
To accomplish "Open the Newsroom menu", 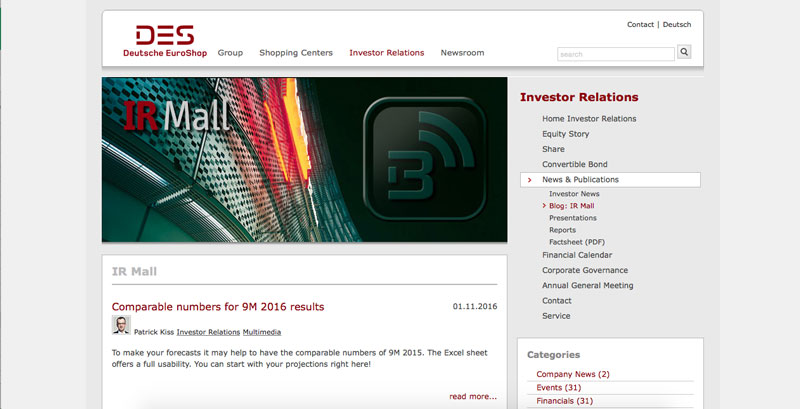I will click(462, 53).
